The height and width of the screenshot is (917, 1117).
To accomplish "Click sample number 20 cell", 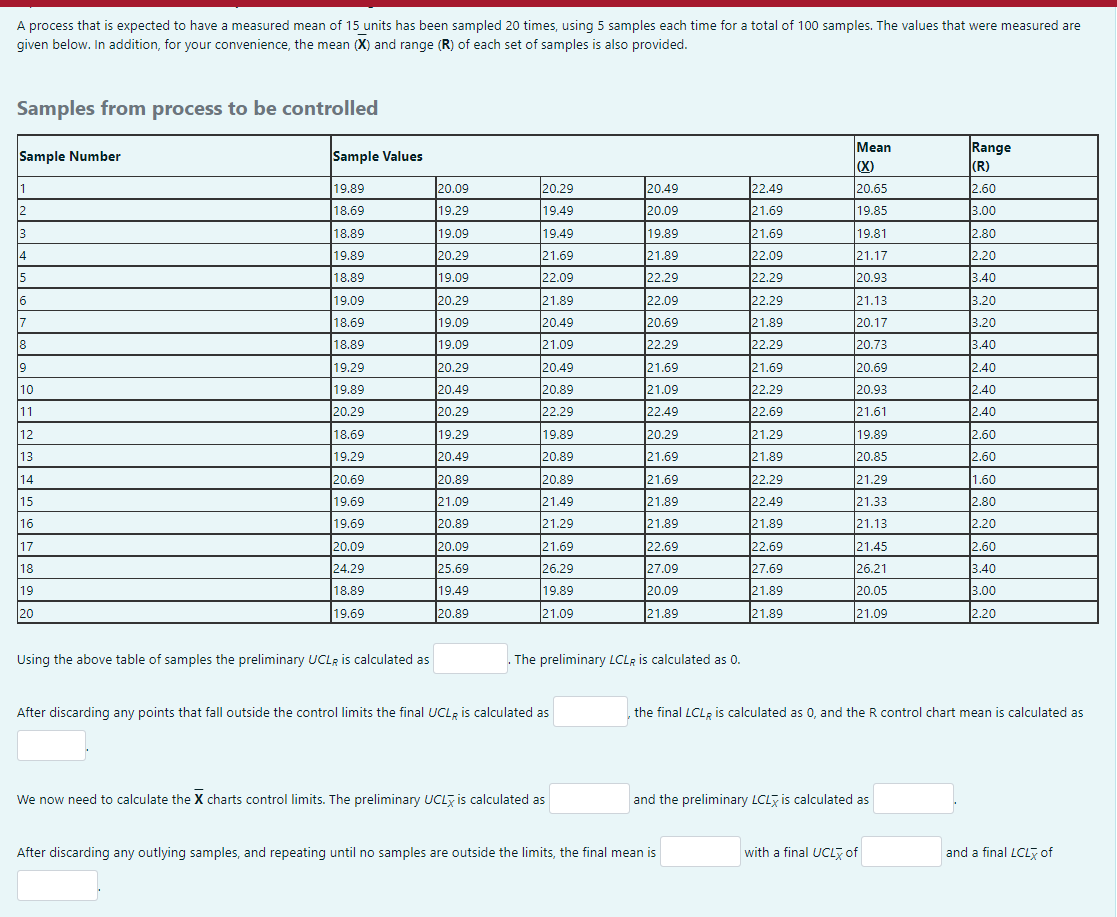I will (x=175, y=613).
